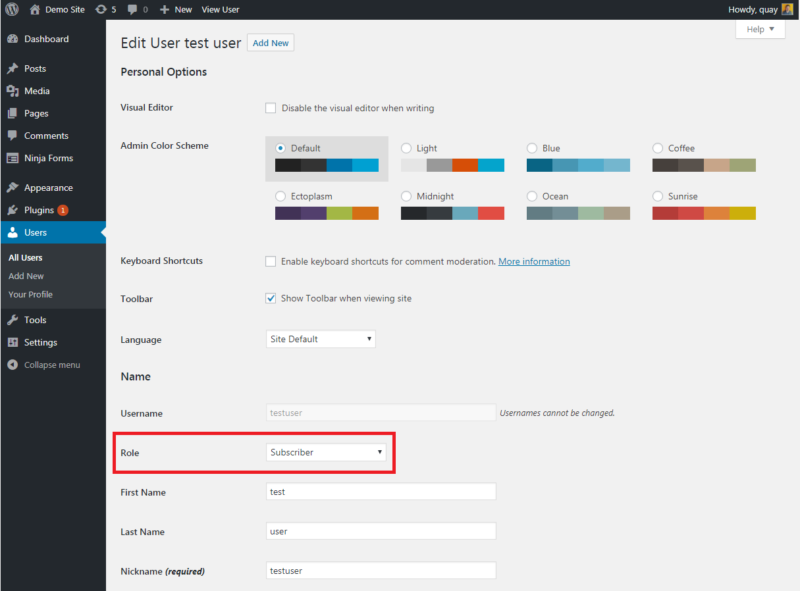Go to Your Profile in the Users submenu

point(39,293)
